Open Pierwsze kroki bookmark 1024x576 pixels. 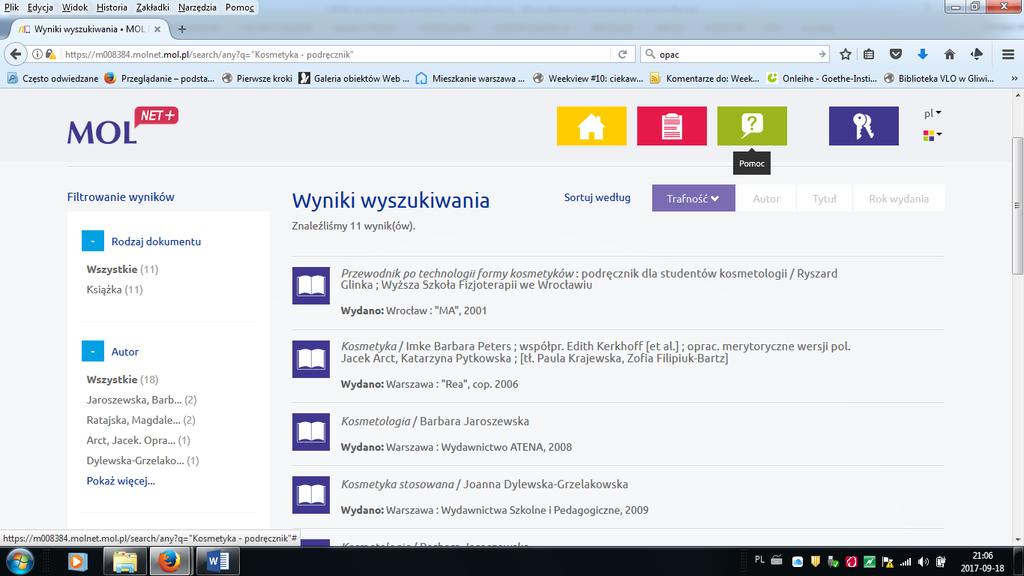click(257, 78)
